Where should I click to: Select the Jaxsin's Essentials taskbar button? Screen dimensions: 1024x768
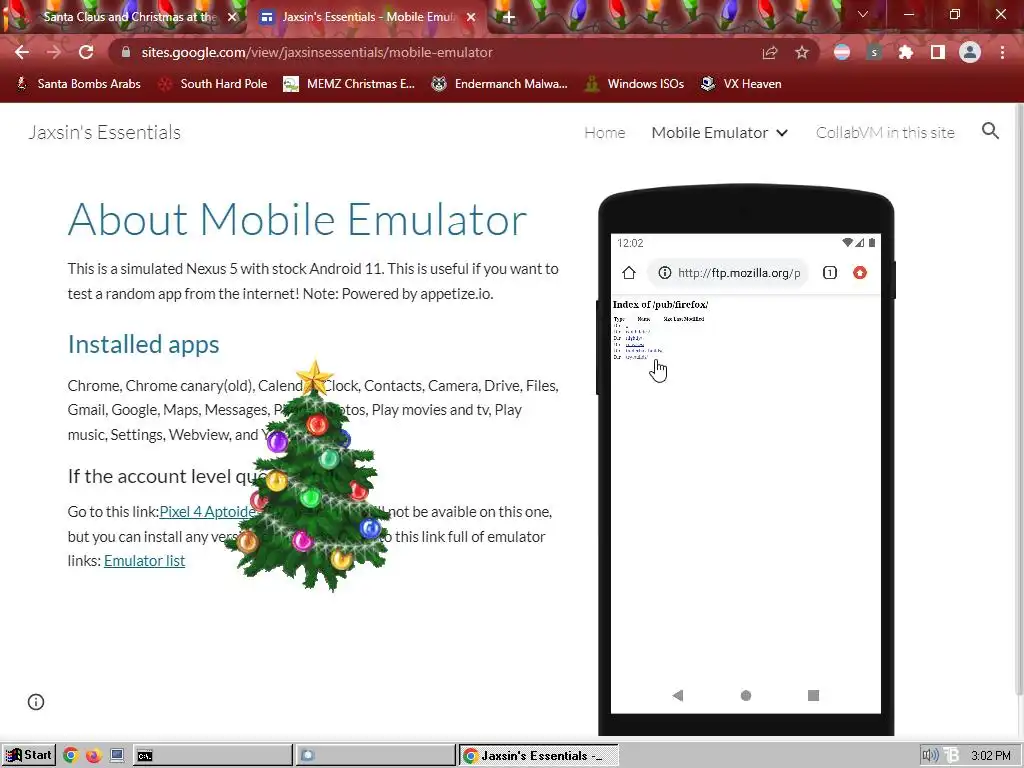(x=538, y=756)
